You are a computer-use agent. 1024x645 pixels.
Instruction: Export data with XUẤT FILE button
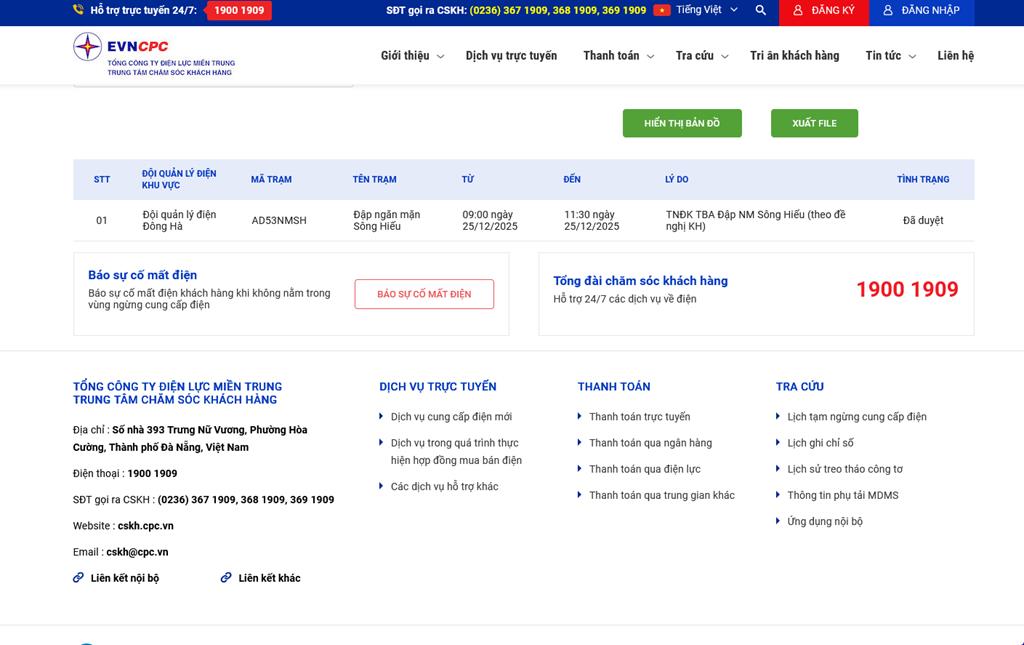point(814,123)
